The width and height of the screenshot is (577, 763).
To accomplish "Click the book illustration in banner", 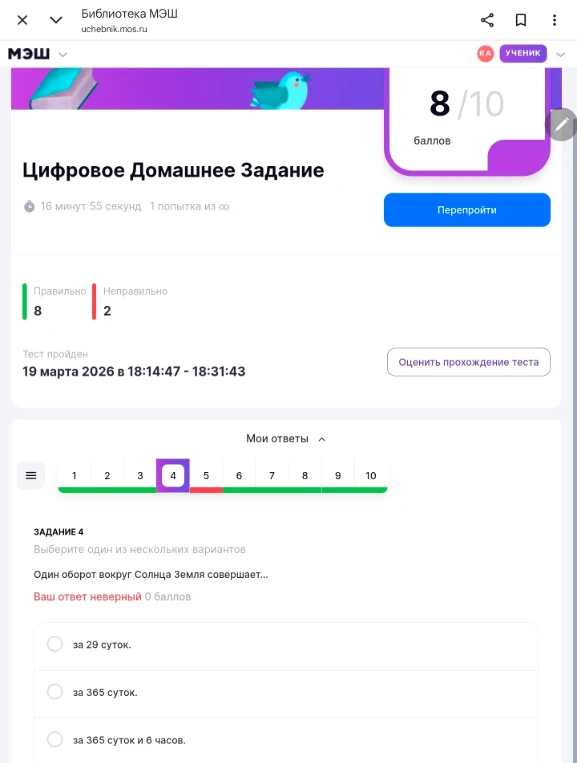I will tap(64, 89).
